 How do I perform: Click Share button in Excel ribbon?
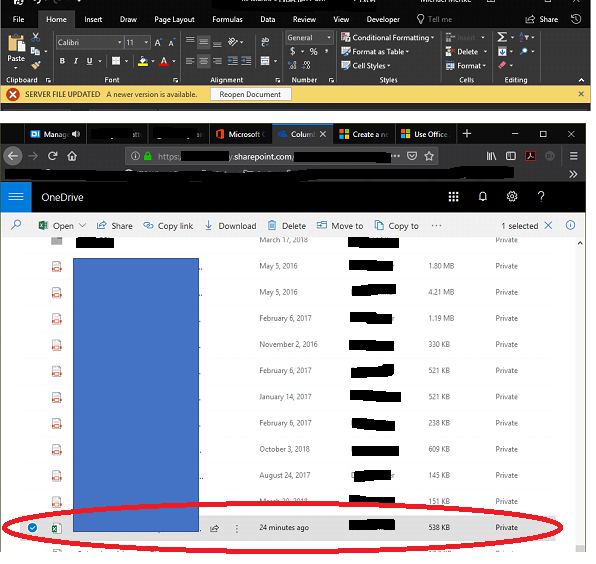click(542, 19)
